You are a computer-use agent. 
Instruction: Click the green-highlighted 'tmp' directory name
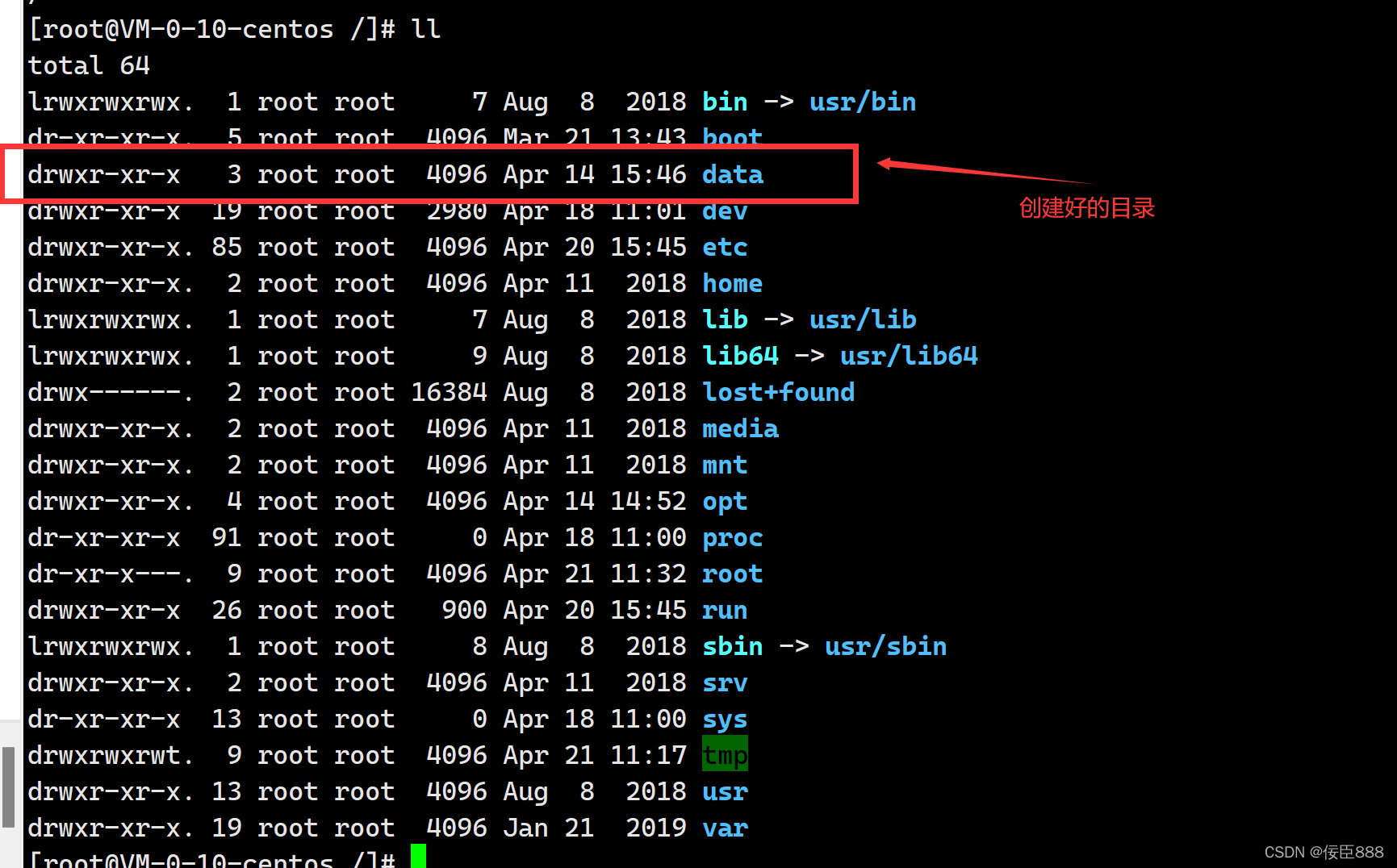[725, 754]
